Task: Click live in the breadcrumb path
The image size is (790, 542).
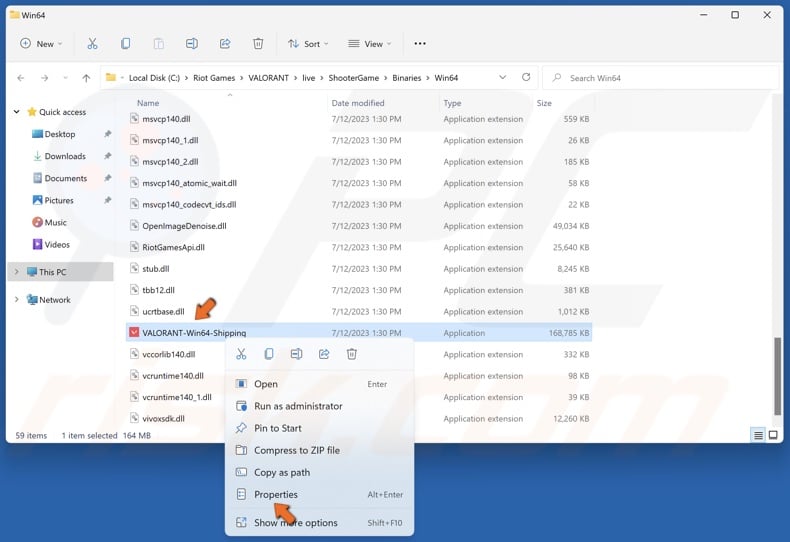Action: (308, 78)
